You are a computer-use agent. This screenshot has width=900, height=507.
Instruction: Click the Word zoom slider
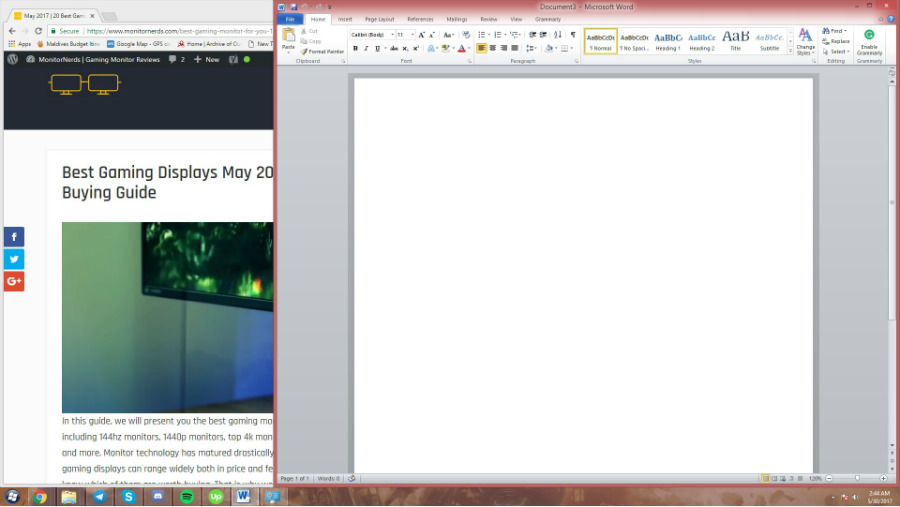856,479
